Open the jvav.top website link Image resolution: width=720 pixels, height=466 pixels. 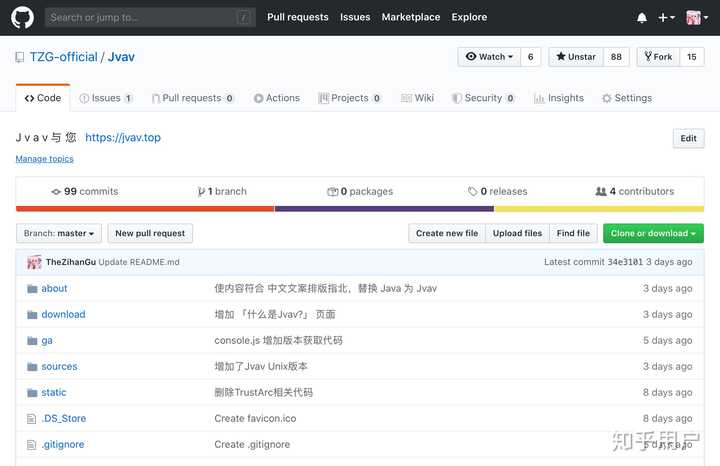[x=123, y=138]
